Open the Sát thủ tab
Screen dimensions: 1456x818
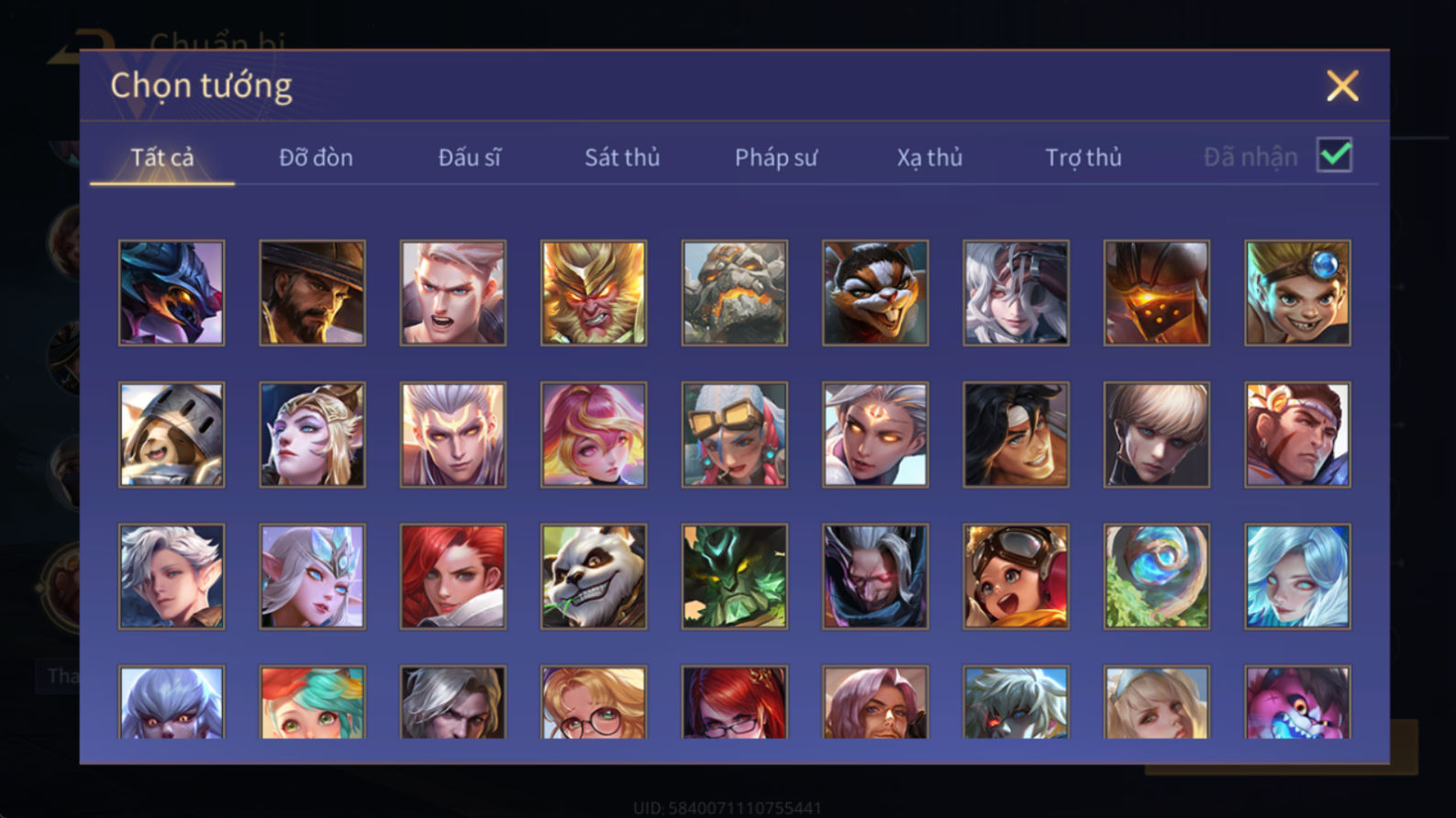pyautogui.click(x=622, y=158)
